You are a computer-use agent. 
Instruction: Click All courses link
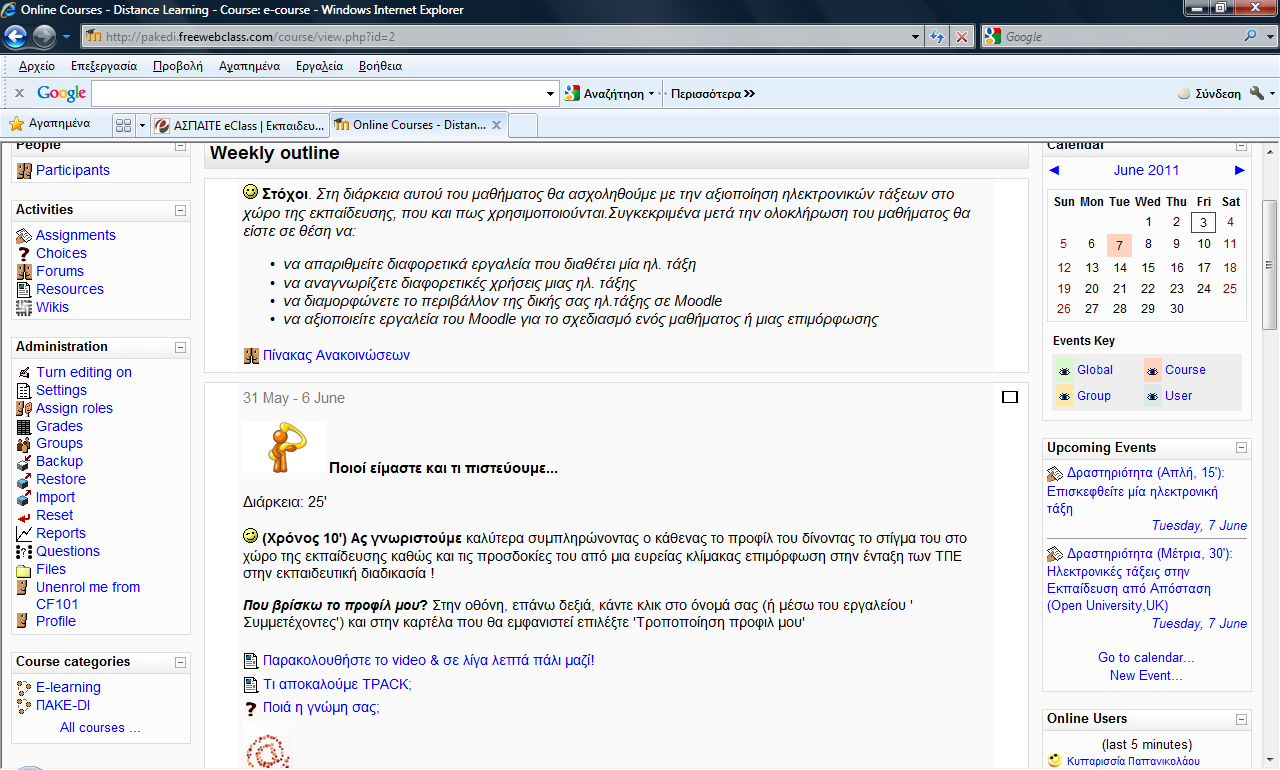pos(100,728)
